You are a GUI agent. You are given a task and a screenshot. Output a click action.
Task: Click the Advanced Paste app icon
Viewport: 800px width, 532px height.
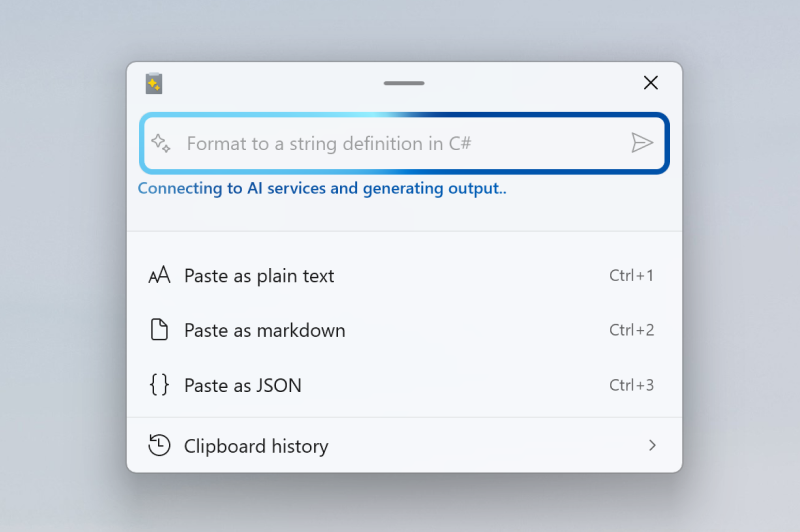pos(154,83)
